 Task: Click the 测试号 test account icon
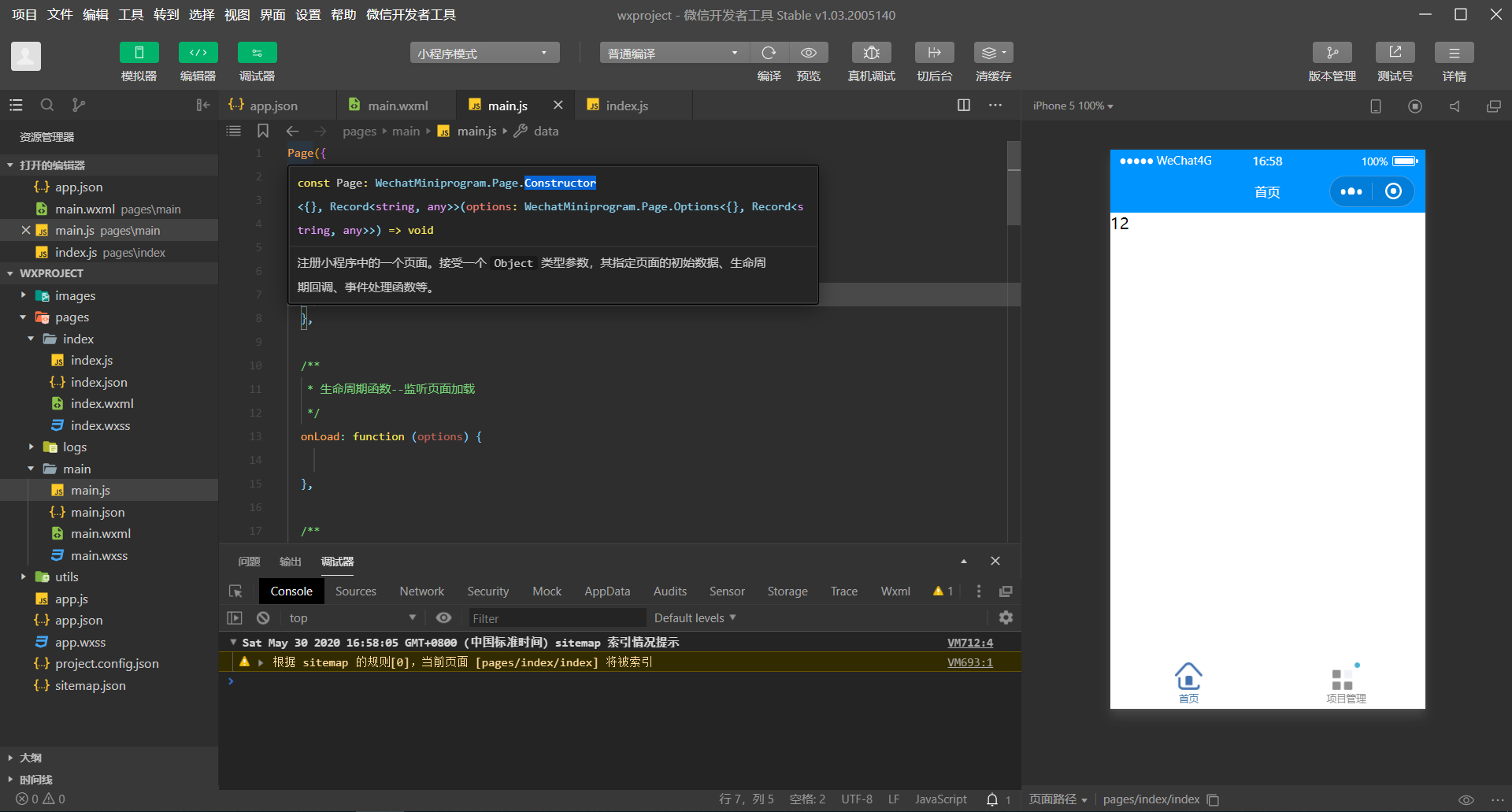(x=1395, y=53)
